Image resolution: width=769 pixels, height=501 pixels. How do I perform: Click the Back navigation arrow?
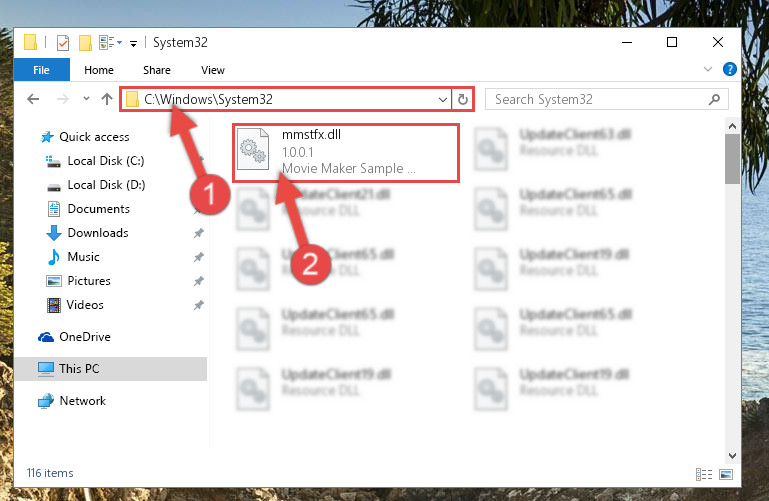(x=33, y=99)
